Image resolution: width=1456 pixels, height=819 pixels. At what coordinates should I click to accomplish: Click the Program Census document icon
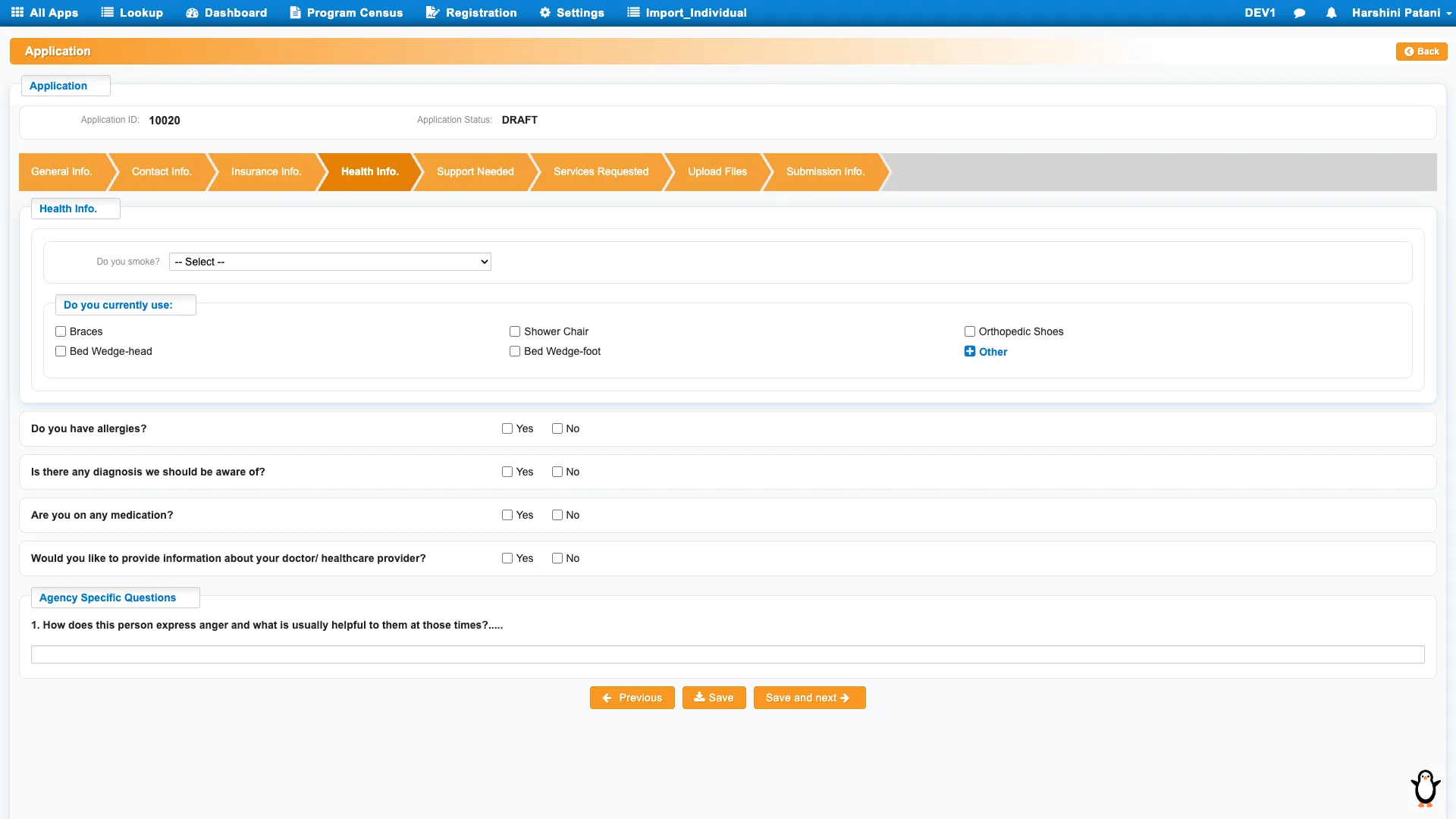[295, 13]
